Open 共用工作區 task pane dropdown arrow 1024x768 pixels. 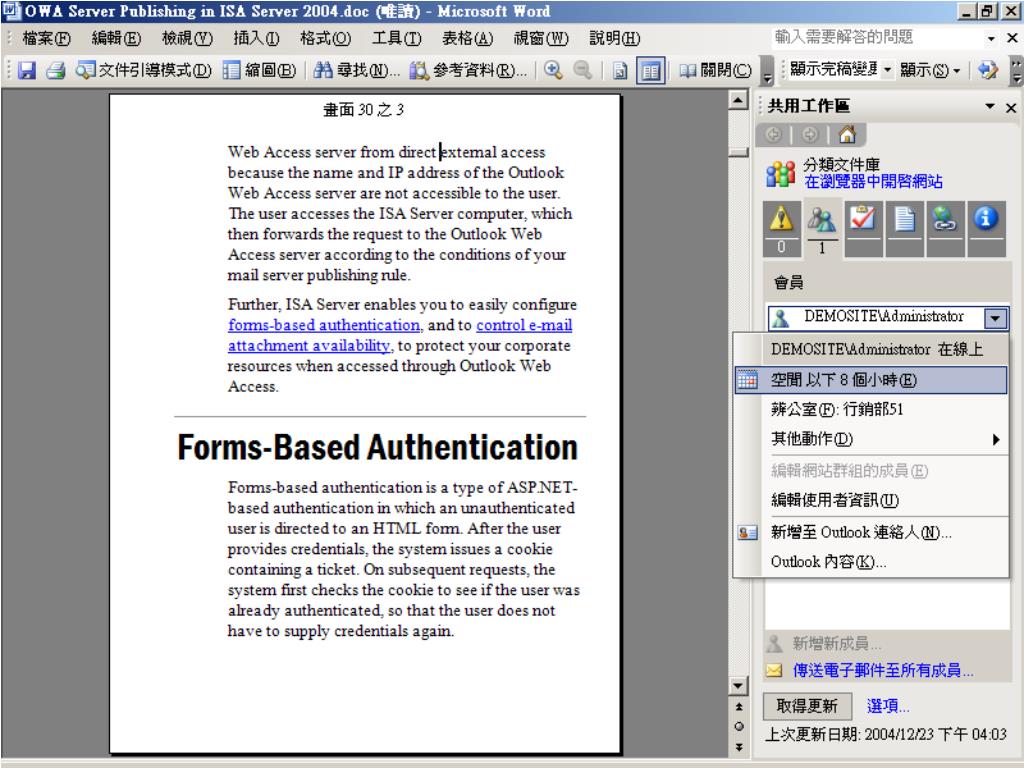coord(990,106)
